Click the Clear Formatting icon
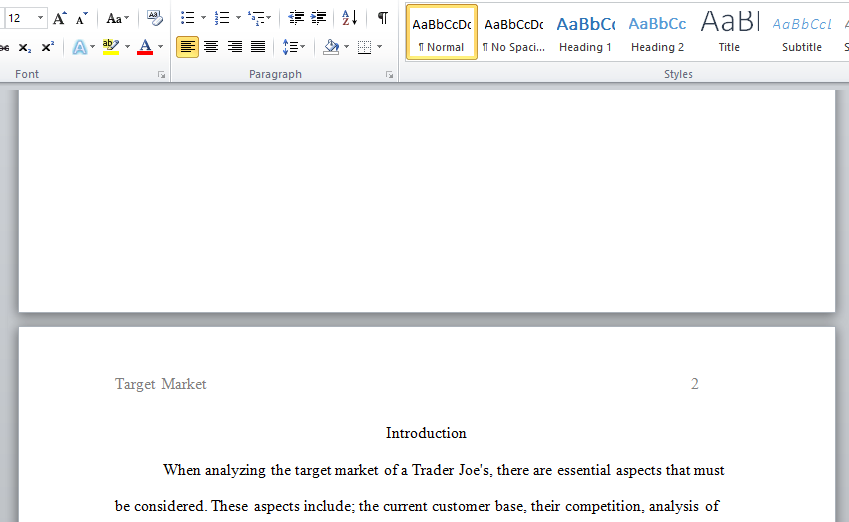This screenshot has width=849, height=522. coord(155,18)
